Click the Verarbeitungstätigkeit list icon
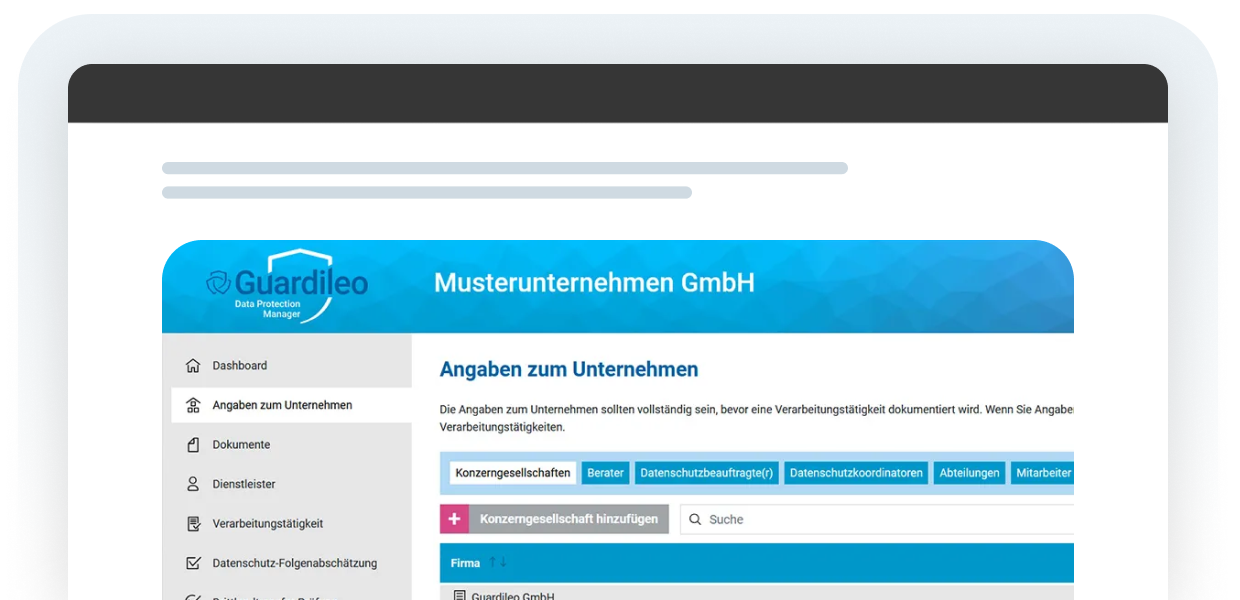 point(193,524)
